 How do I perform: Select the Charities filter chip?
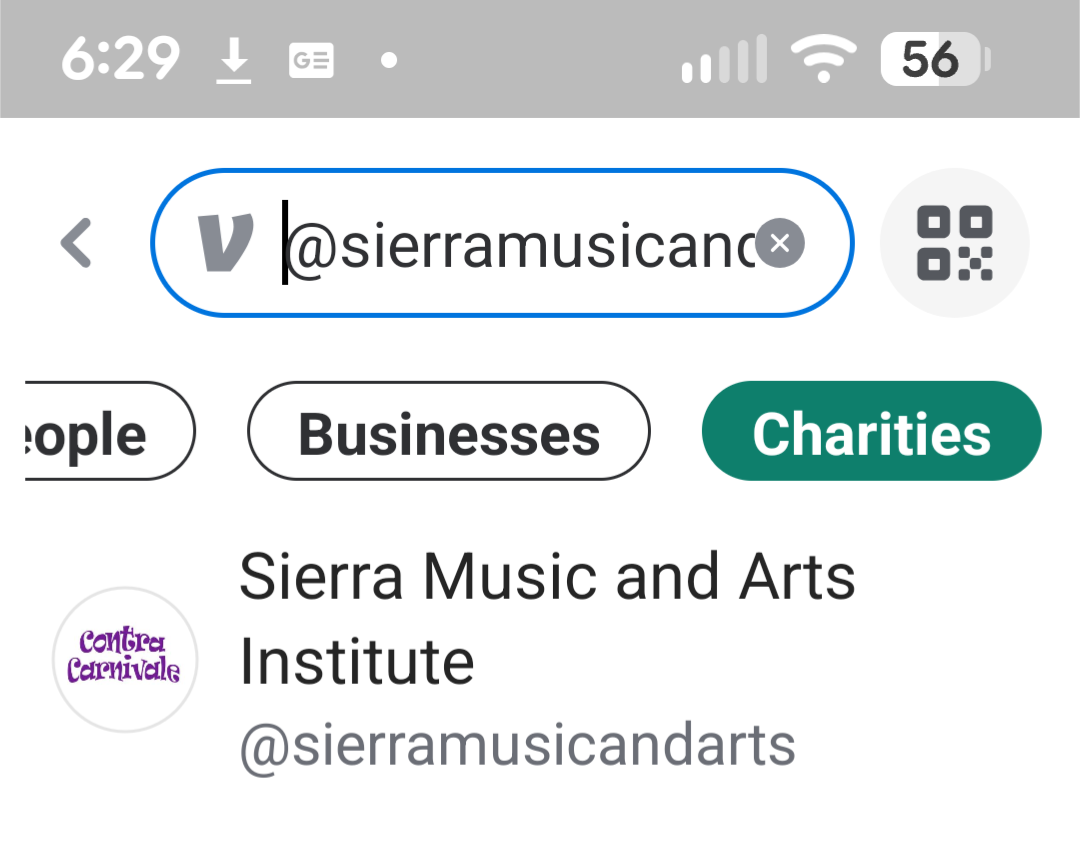[871, 432]
